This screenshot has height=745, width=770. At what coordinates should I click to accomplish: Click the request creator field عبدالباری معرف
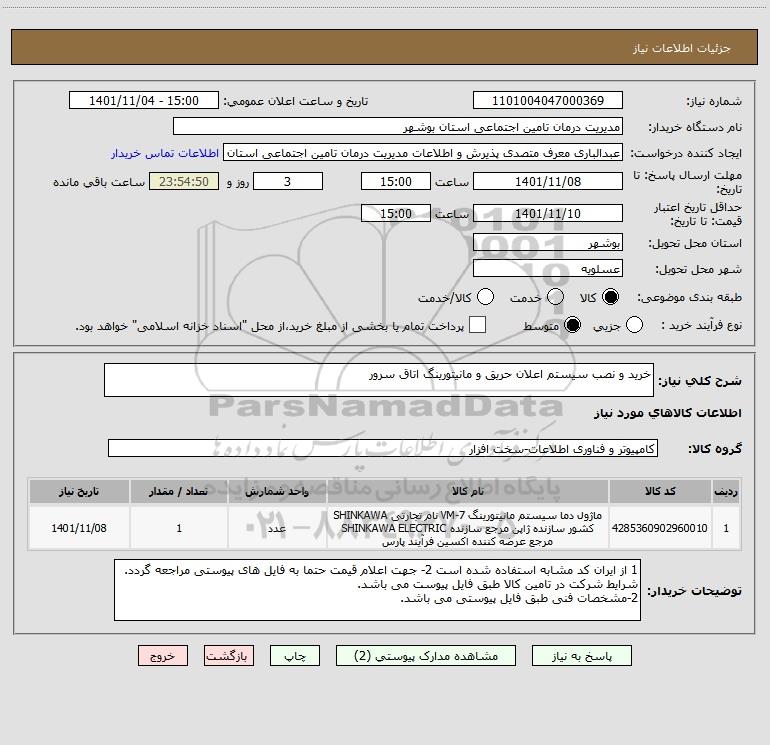[x=423, y=153]
